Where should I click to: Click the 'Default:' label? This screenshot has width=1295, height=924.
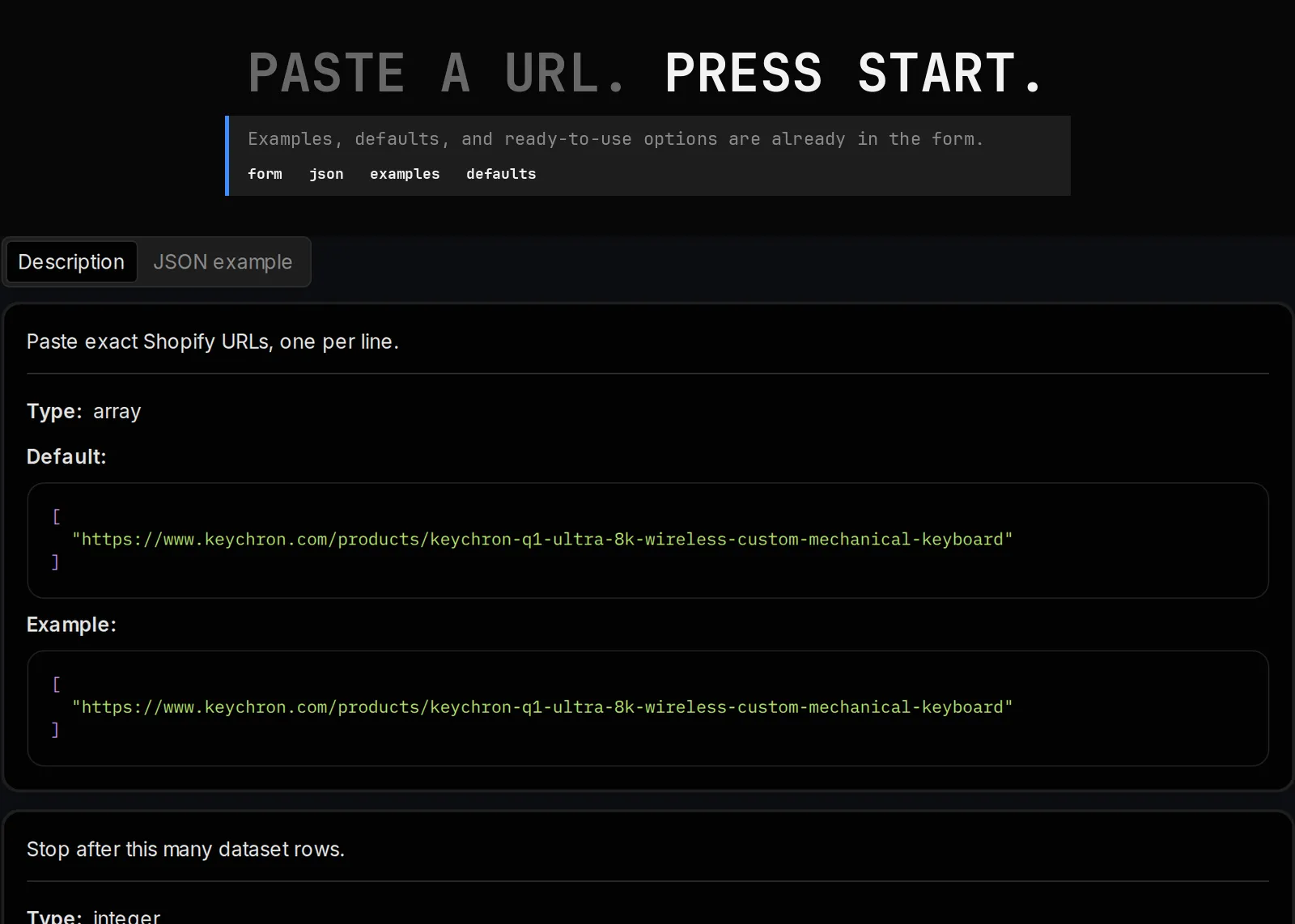click(x=66, y=456)
